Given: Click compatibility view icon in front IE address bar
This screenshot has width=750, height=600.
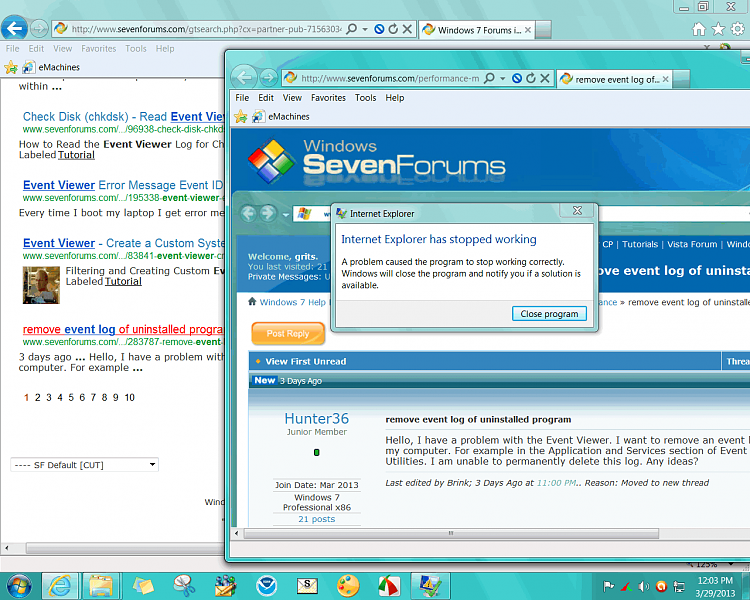Looking at the screenshot, I should (517, 78).
